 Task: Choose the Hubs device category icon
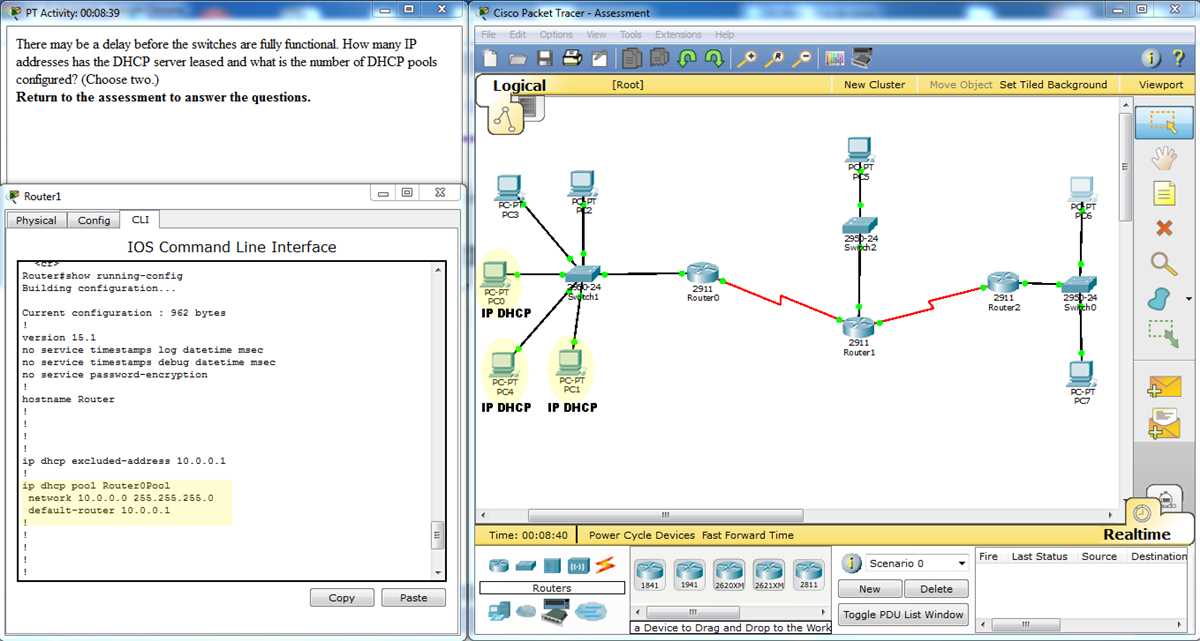click(552, 565)
